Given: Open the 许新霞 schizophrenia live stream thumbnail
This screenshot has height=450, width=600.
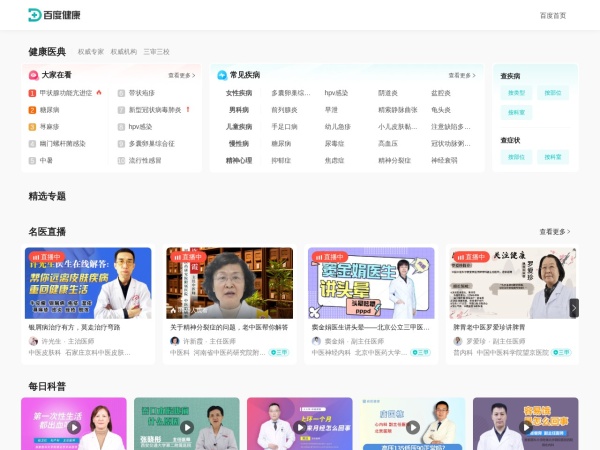Looking at the screenshot, I should point(229,283).
